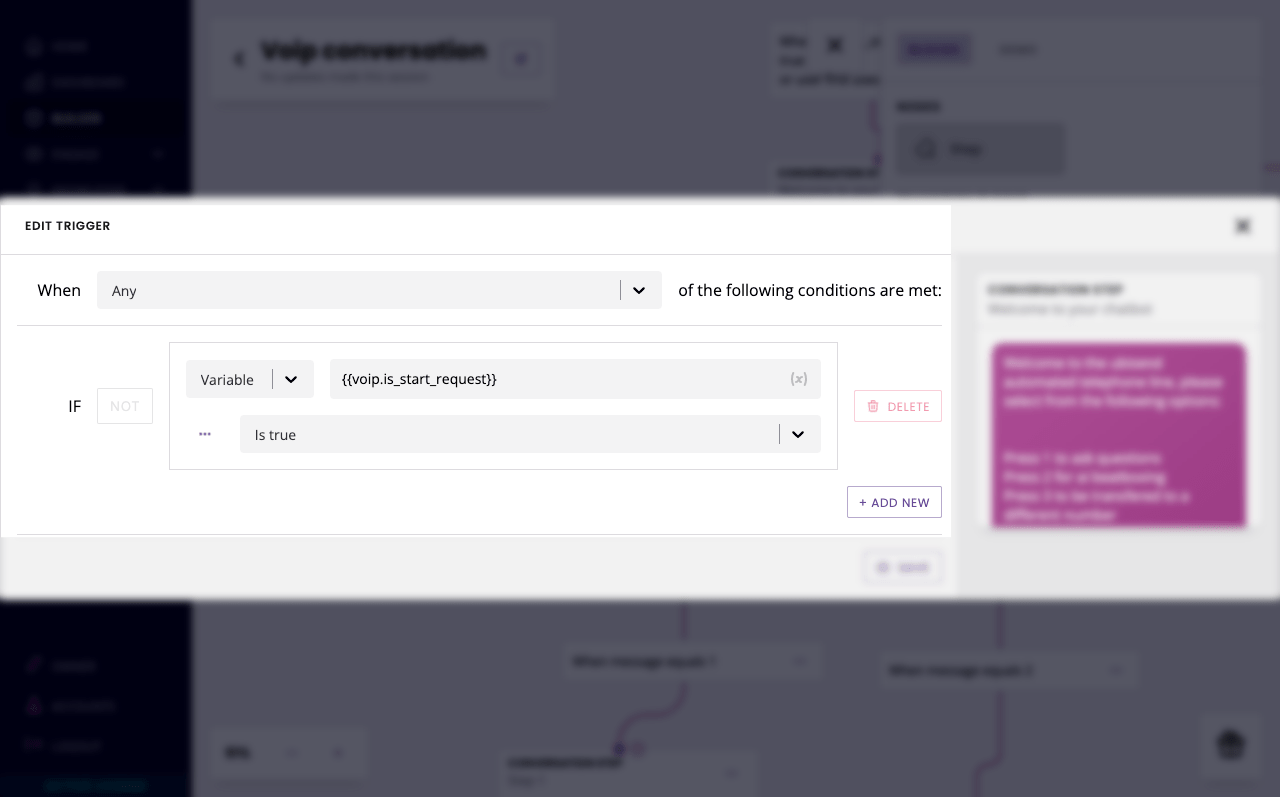Open the chat widget icon at bottom right
The height and width of the screenshot is (797, 1280).
point(1230,745)
